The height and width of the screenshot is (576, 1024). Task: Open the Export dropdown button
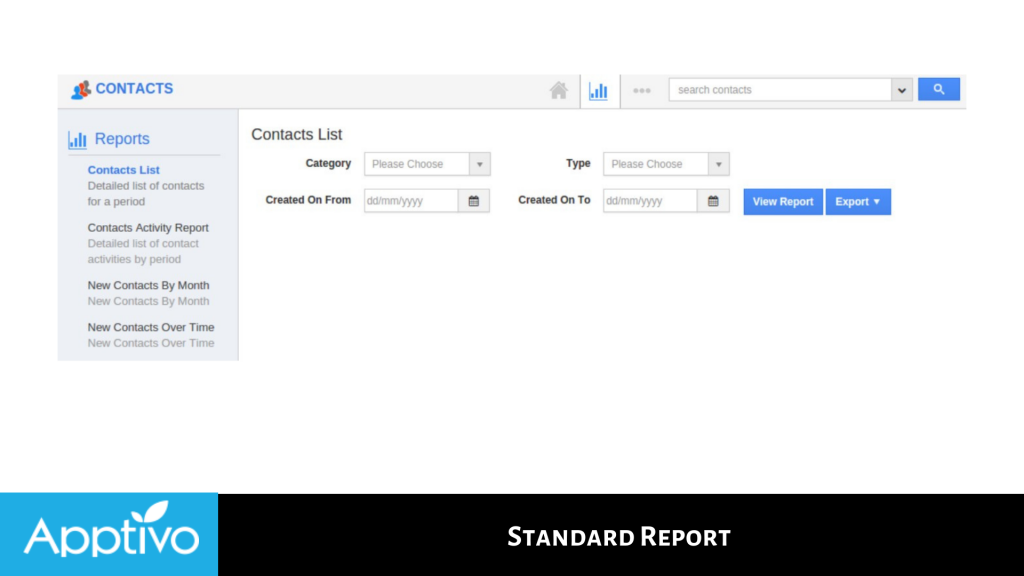(x=857, y=201)
